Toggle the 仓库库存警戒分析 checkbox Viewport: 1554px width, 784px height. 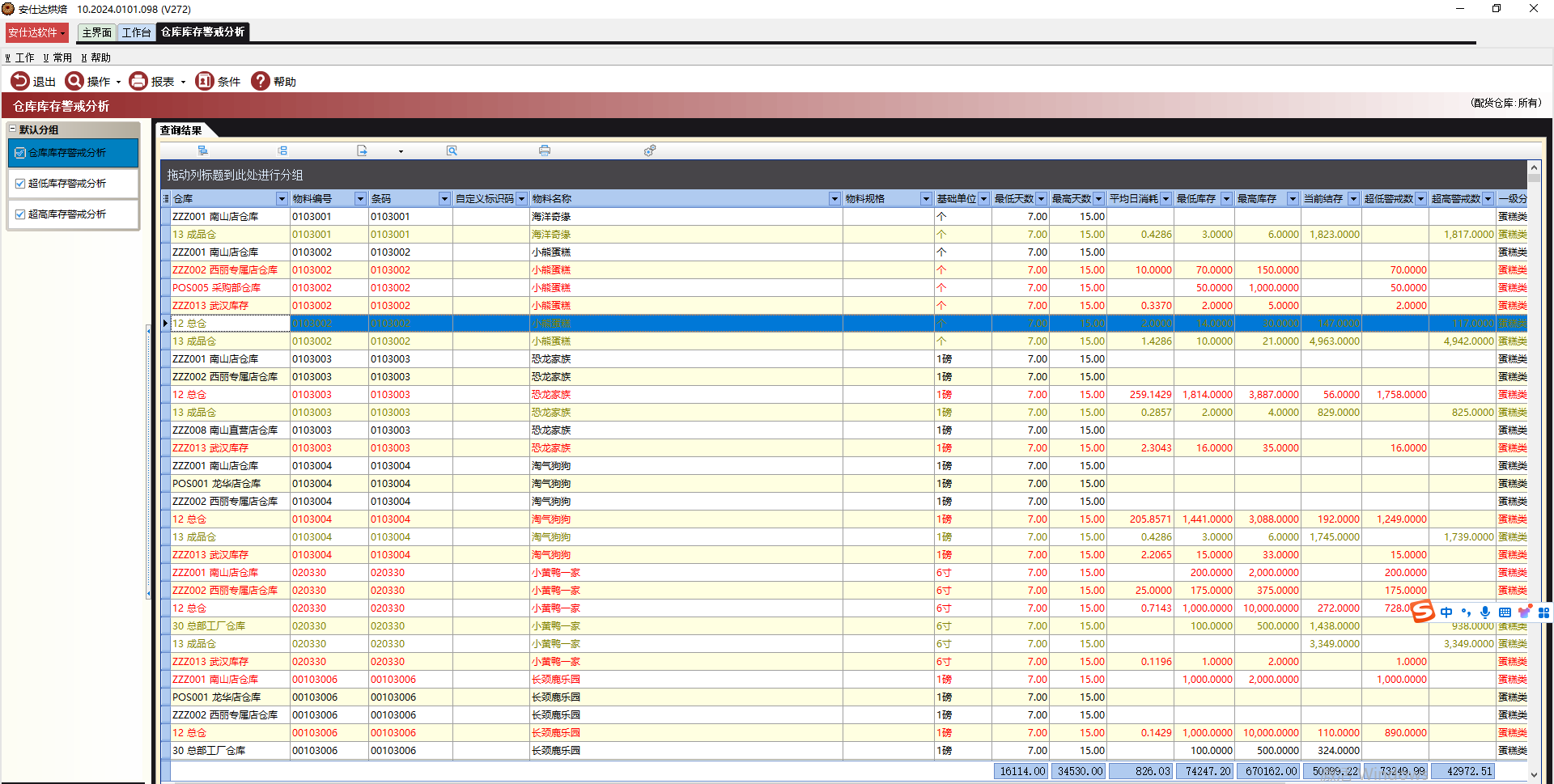coord(20,153)
